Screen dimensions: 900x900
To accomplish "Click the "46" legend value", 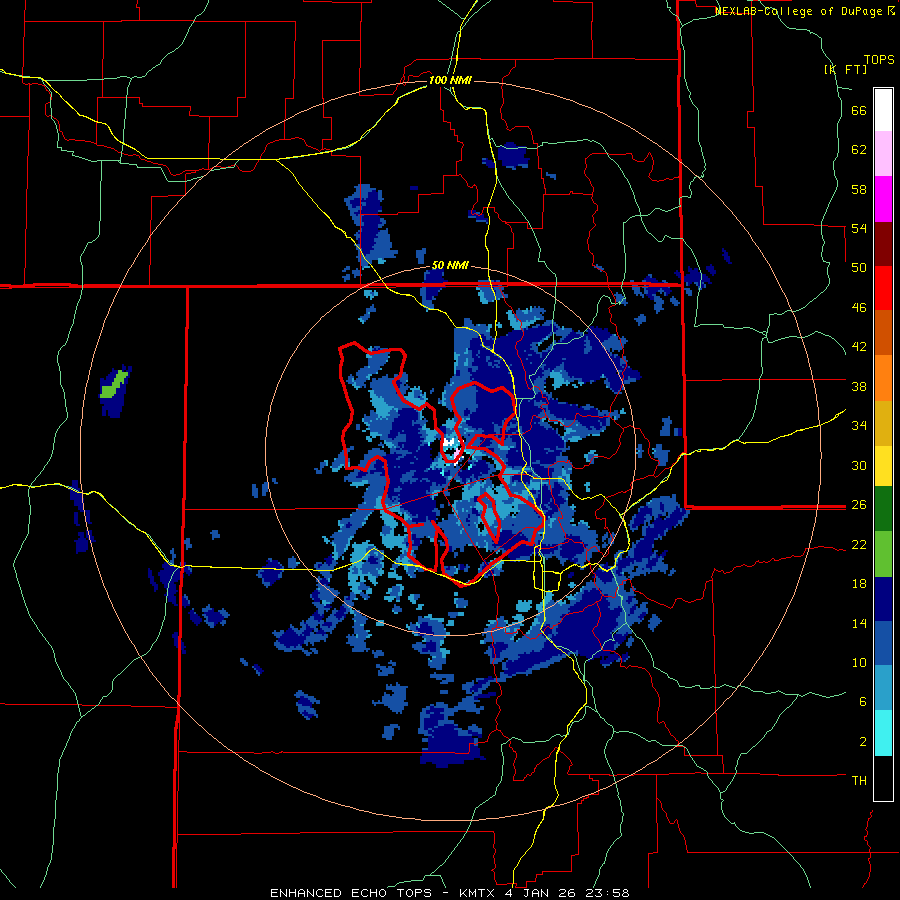I will point(859,308).
